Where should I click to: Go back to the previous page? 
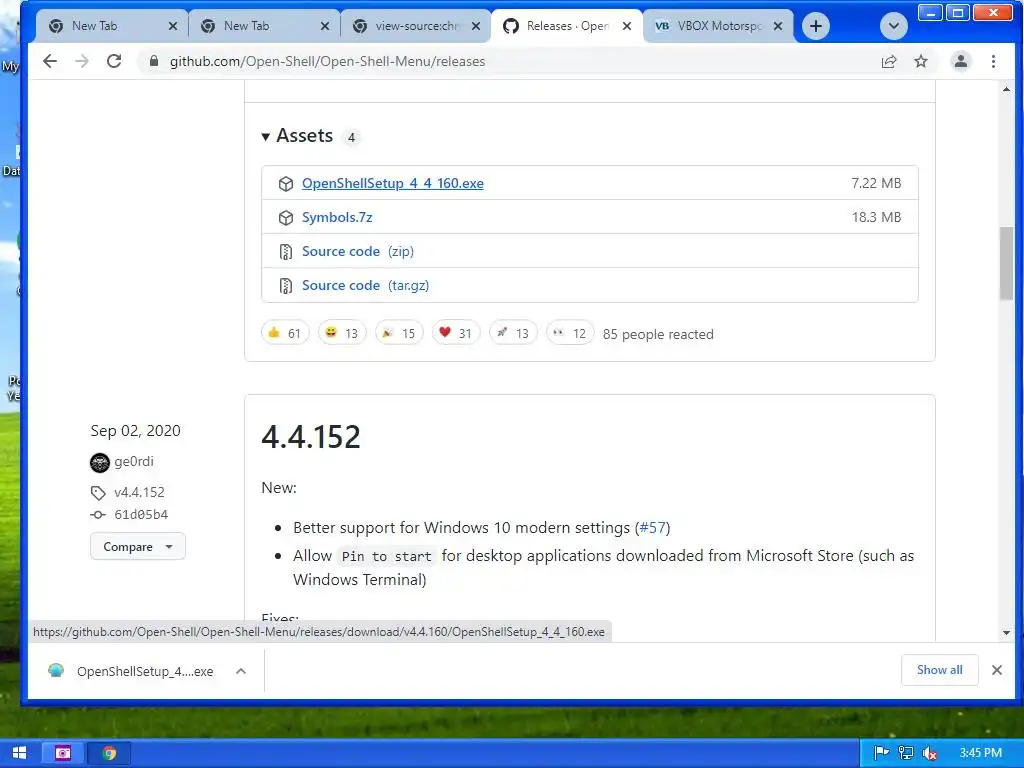(x=50, y=61)
